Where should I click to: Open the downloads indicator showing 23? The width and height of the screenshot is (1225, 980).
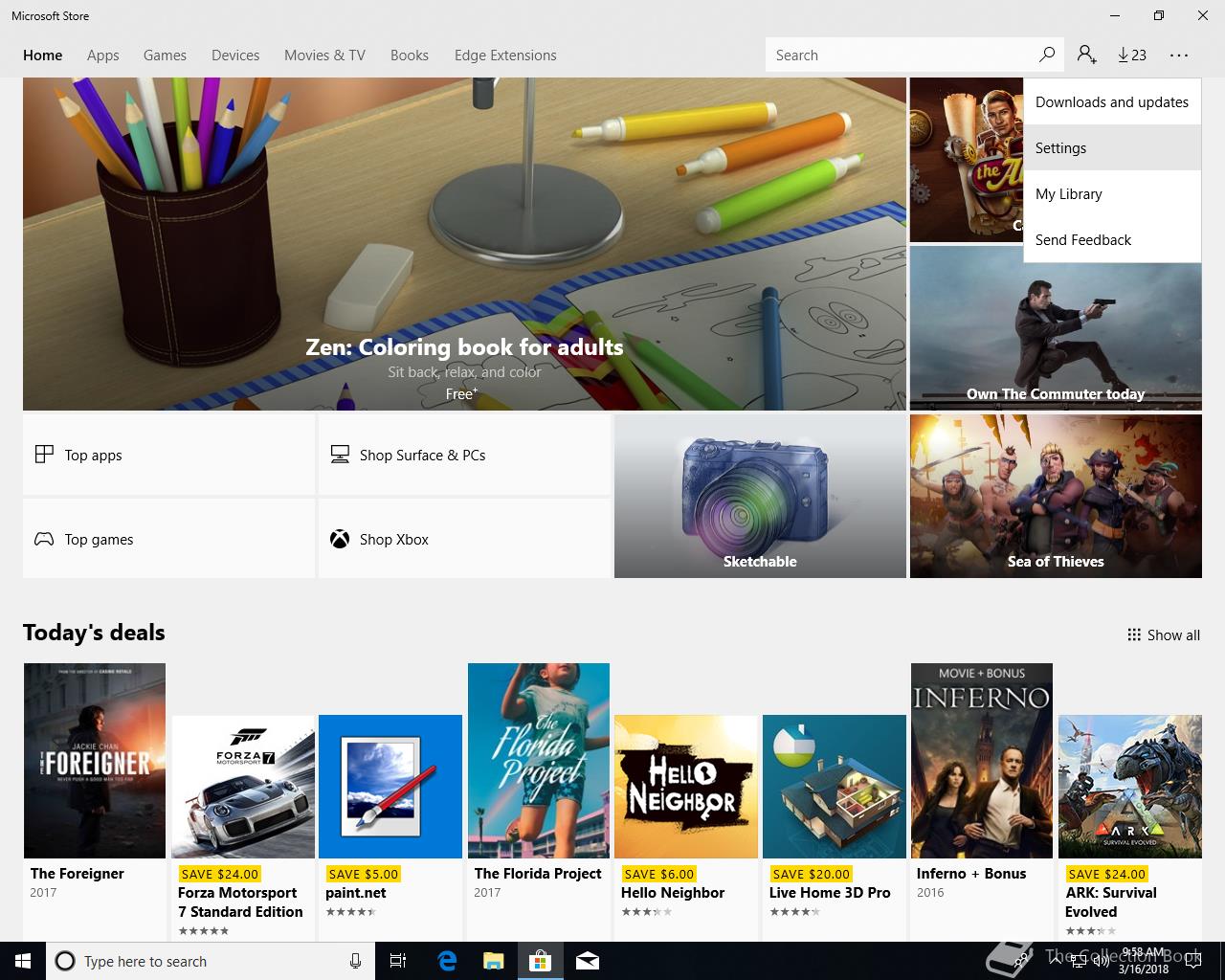tap(1132, 55)
